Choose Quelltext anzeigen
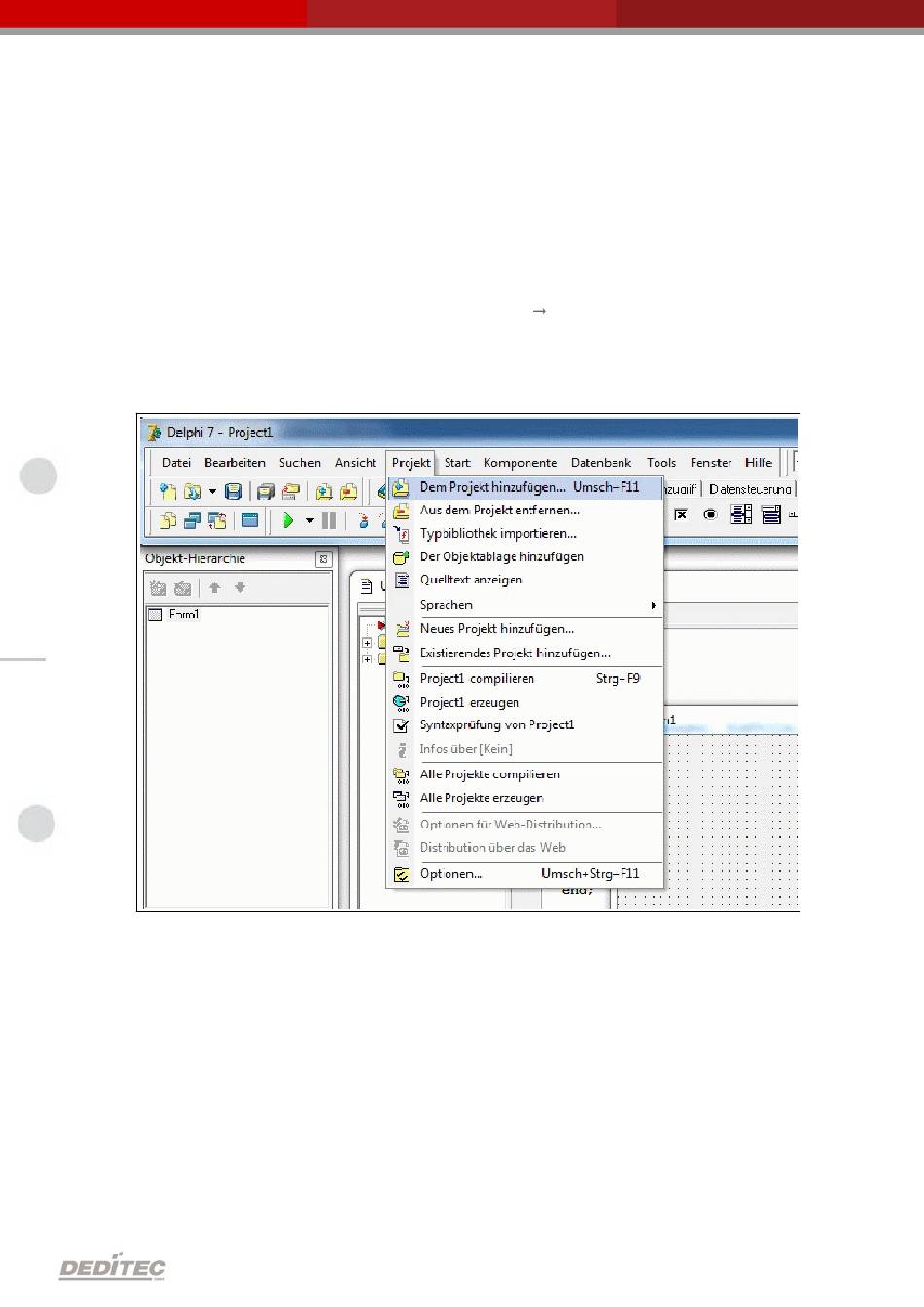924x1307 pixels. pos(525,580)
